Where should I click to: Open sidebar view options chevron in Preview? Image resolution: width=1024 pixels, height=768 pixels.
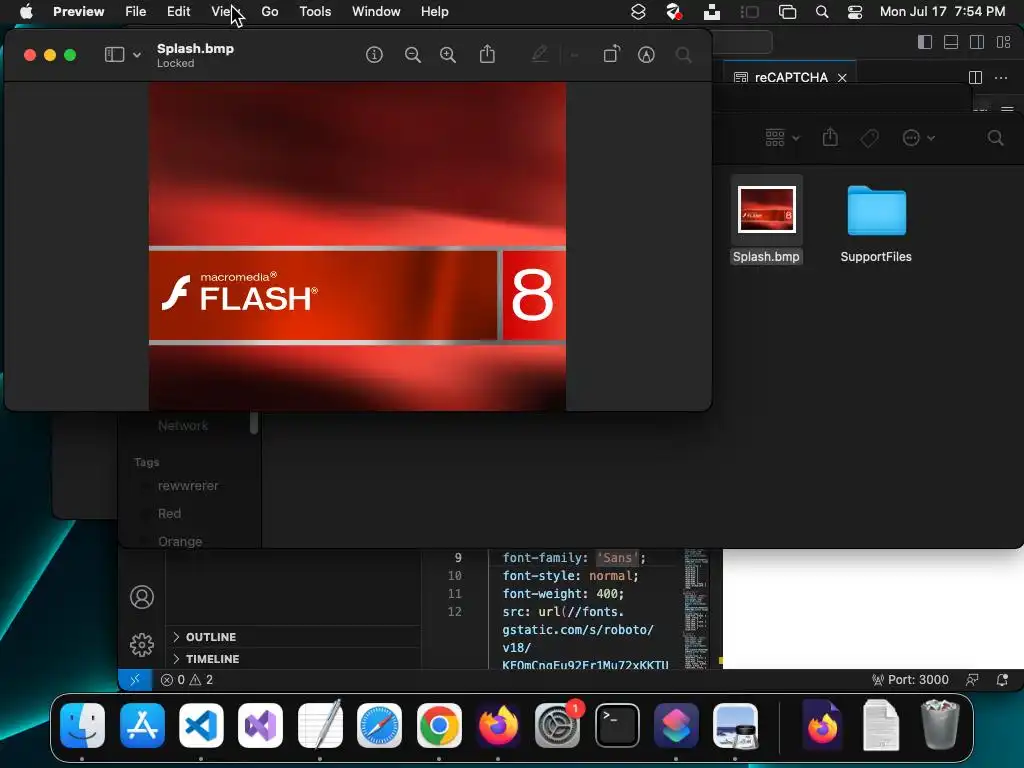[x=137, y=55]
